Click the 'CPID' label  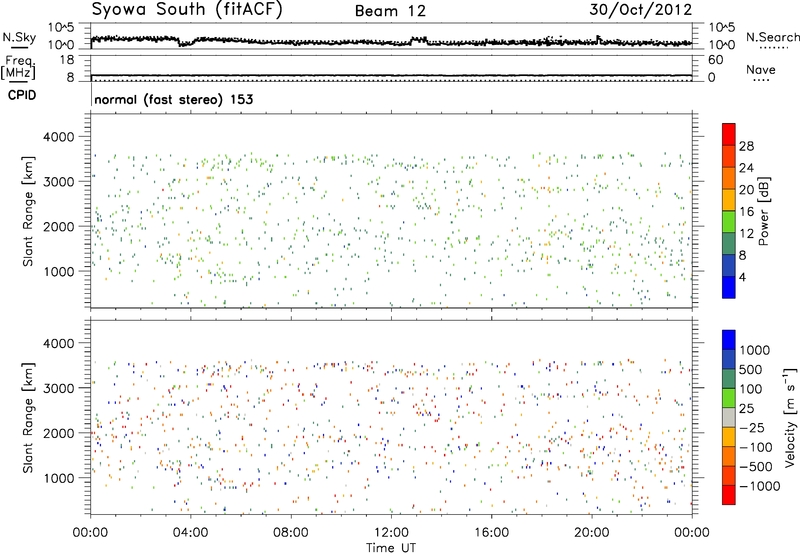pos(22,95)
